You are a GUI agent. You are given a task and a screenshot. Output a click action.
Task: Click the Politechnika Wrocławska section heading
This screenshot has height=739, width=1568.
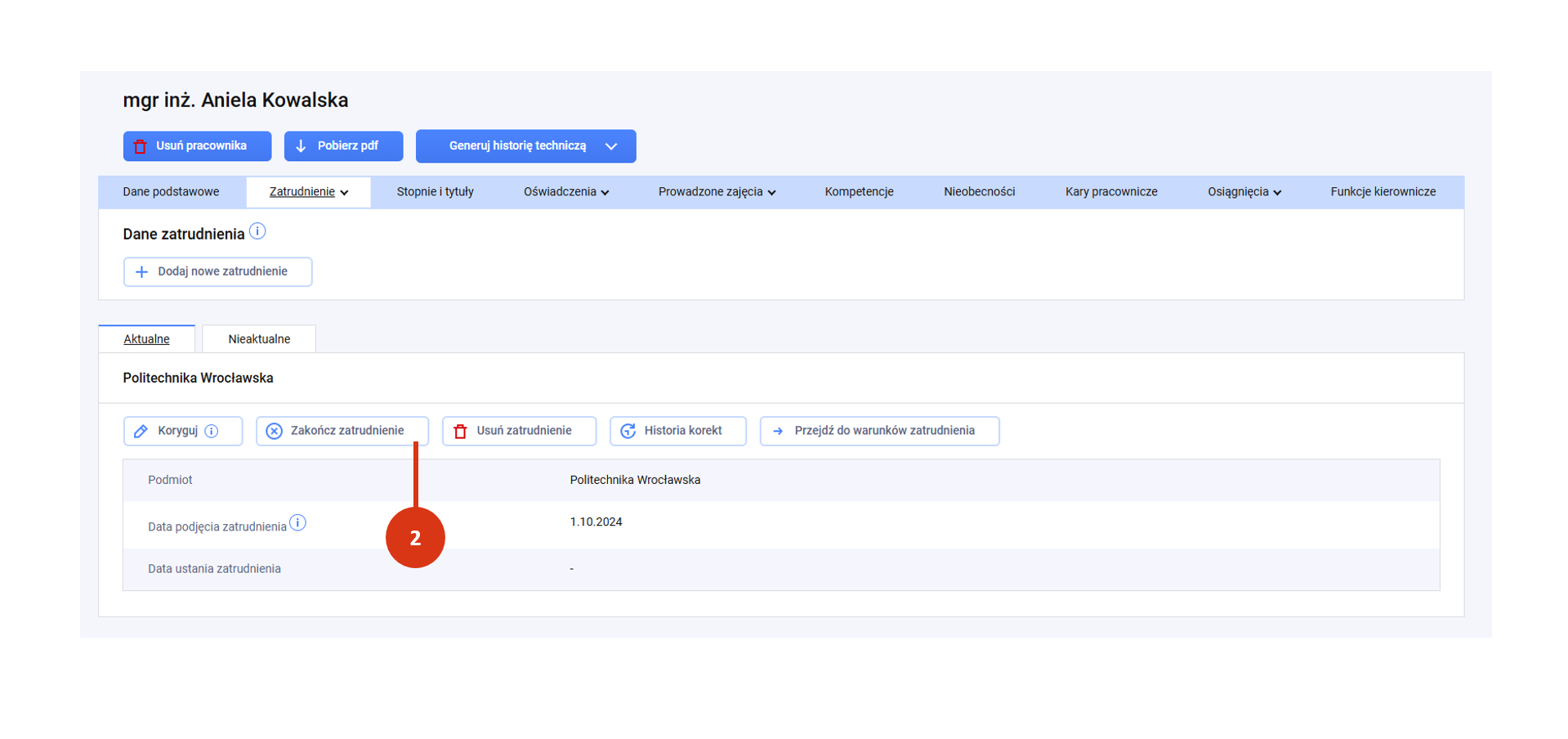(198, 378)
